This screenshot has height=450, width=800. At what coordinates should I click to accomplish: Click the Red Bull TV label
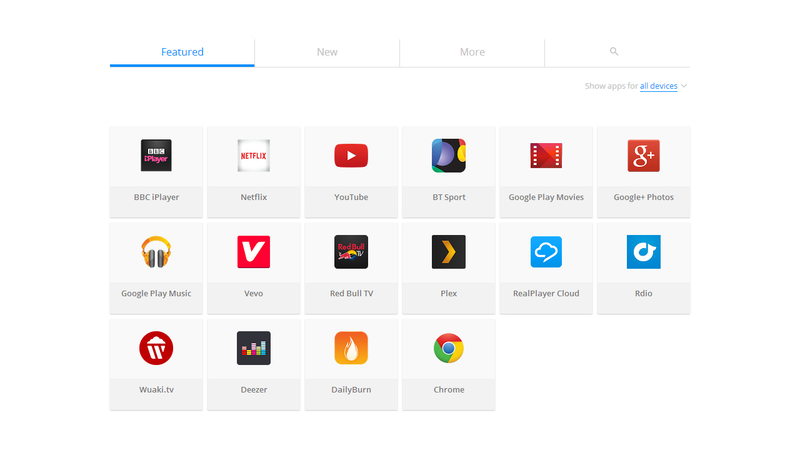pos(351,293)
